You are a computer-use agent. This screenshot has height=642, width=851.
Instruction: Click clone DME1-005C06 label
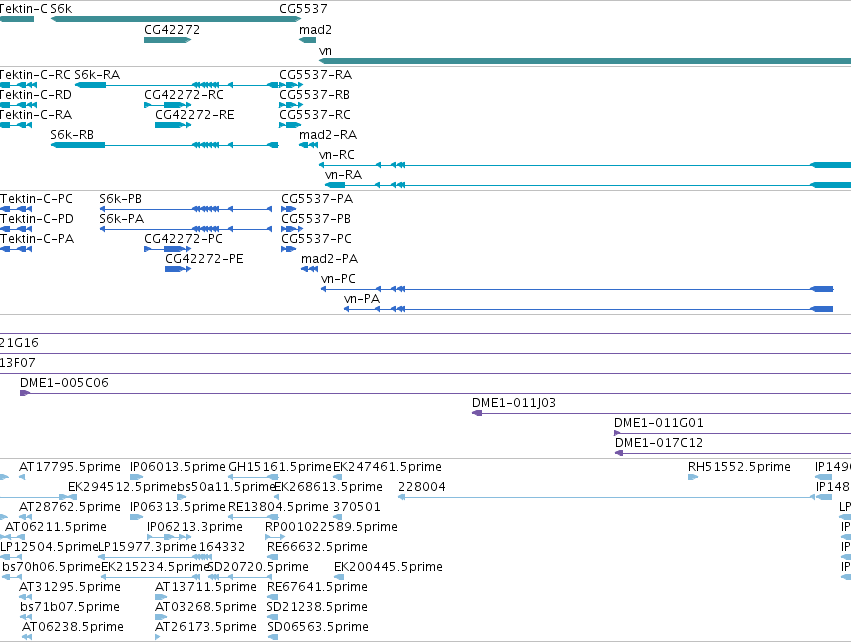point(65,383)
